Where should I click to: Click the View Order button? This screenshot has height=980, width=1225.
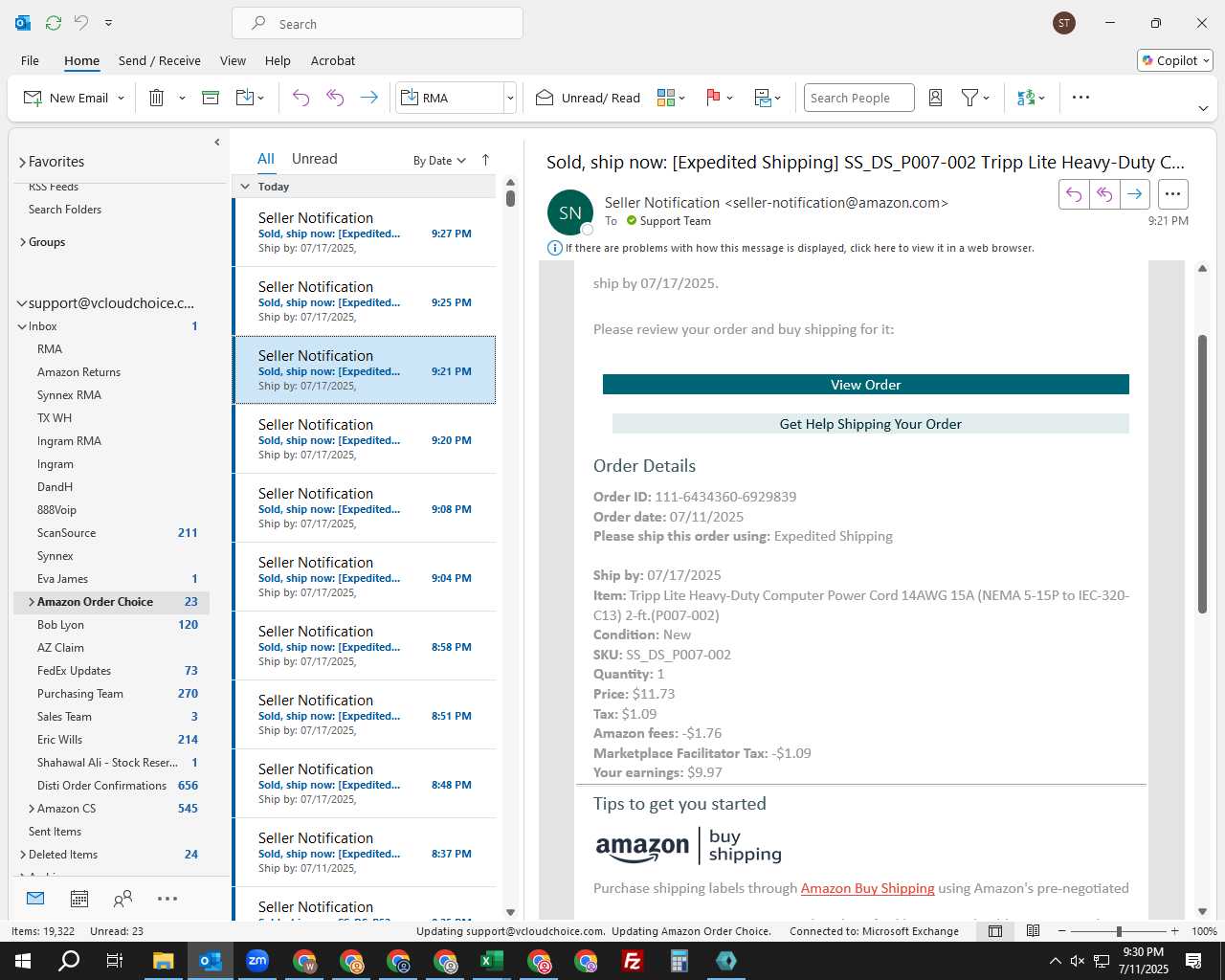click(x=866, y=385)
